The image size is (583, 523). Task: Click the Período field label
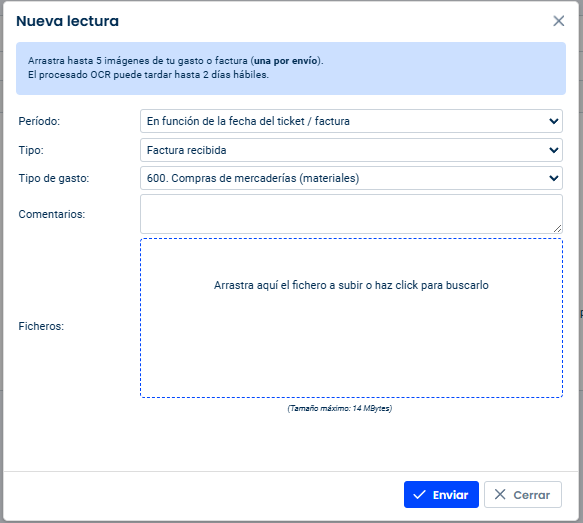pos(39,121)
